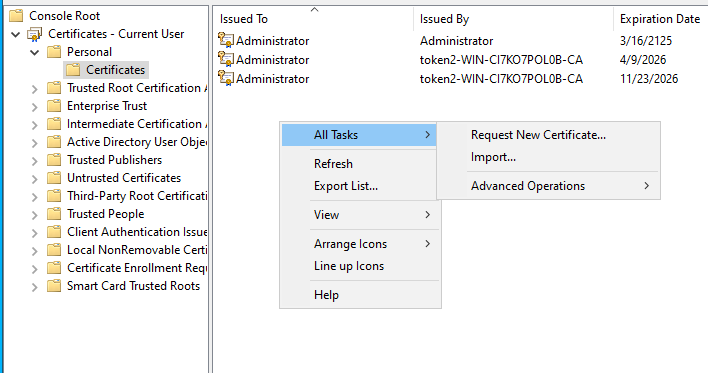Click the Console Root folder icon
Screen dimensions: 708x373
16,16
